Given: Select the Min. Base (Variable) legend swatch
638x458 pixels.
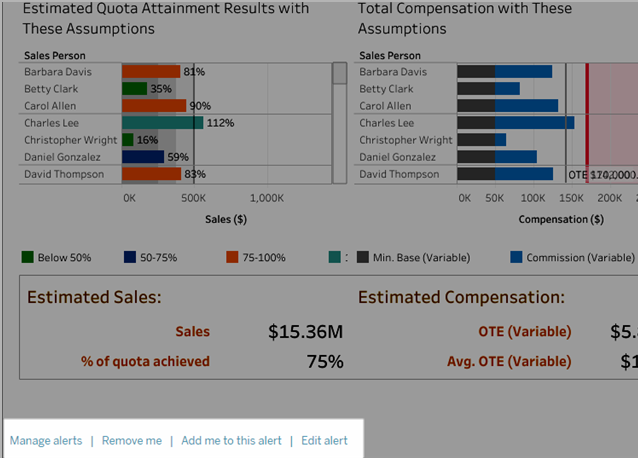Looking at the screenshot, I should [363, 257].
